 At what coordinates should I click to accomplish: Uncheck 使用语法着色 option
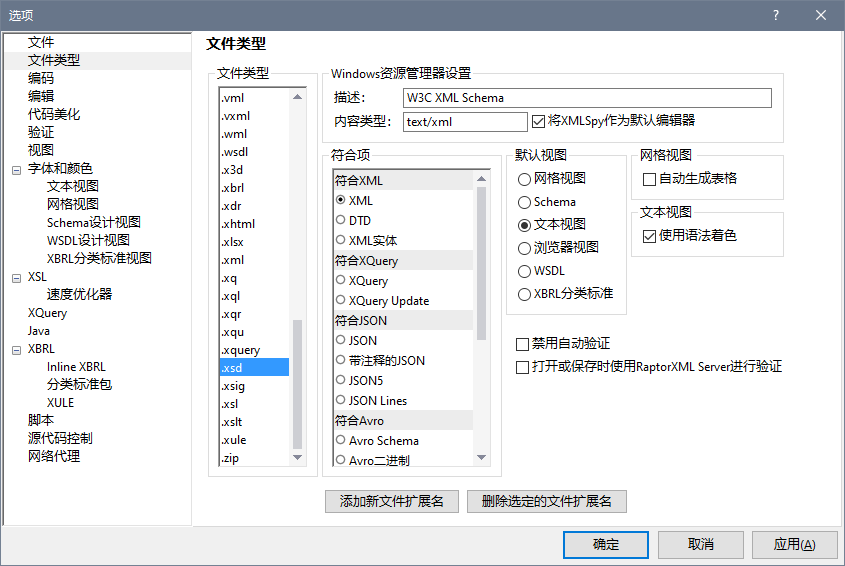click(649, 236)
